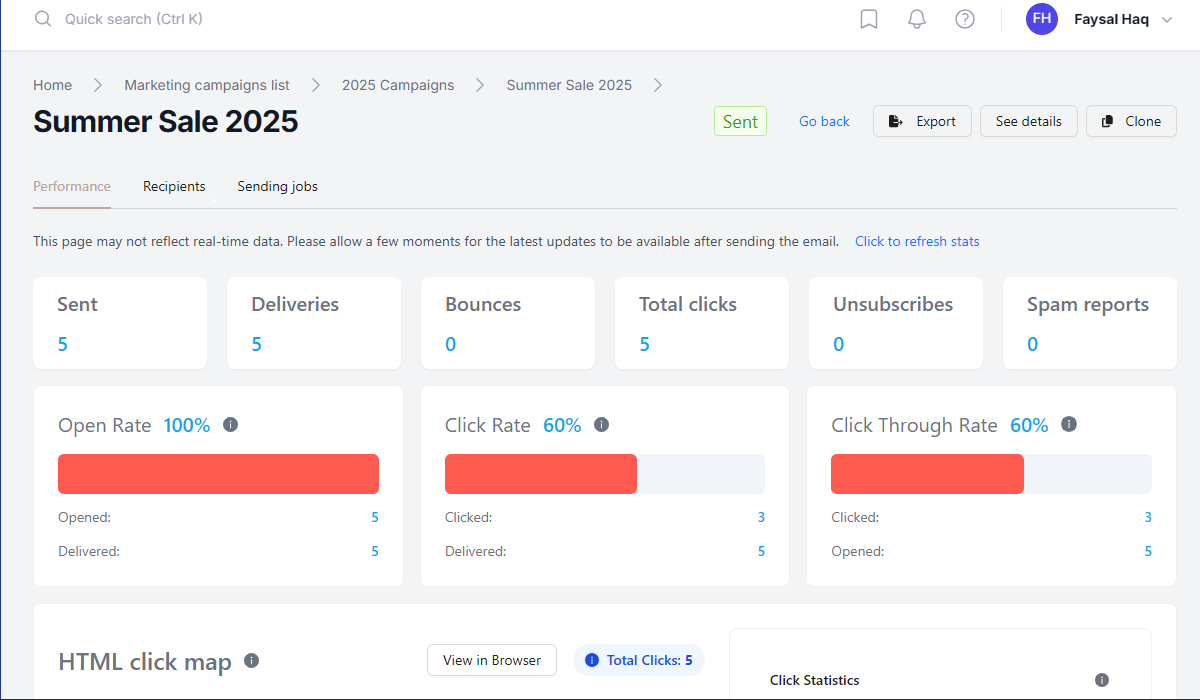Open the bookmarks icon in header
This screenshot has height=700, width=1200.
[869, 19]
